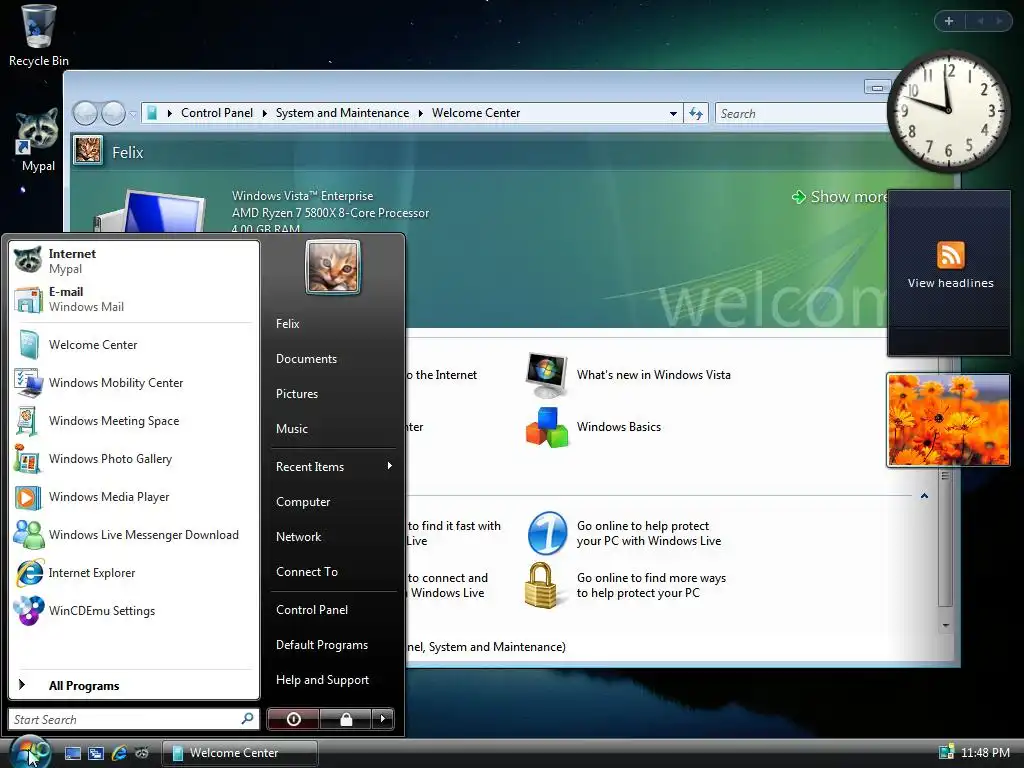This screenshot has height=768, width=1024.
Task: Launch Internet Explorer from Start menu
Action: 134,573
